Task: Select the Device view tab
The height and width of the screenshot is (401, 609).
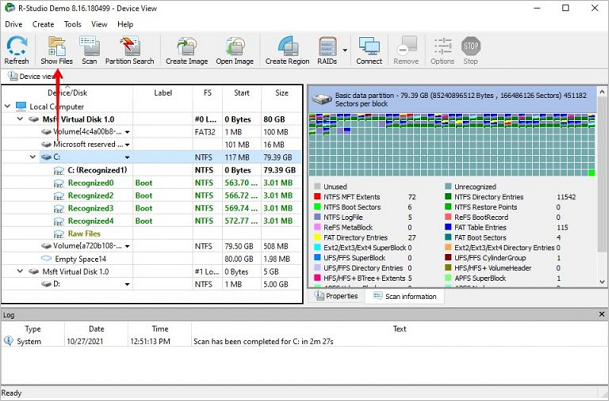Action: pyautogui.click(x=31, y=76)
